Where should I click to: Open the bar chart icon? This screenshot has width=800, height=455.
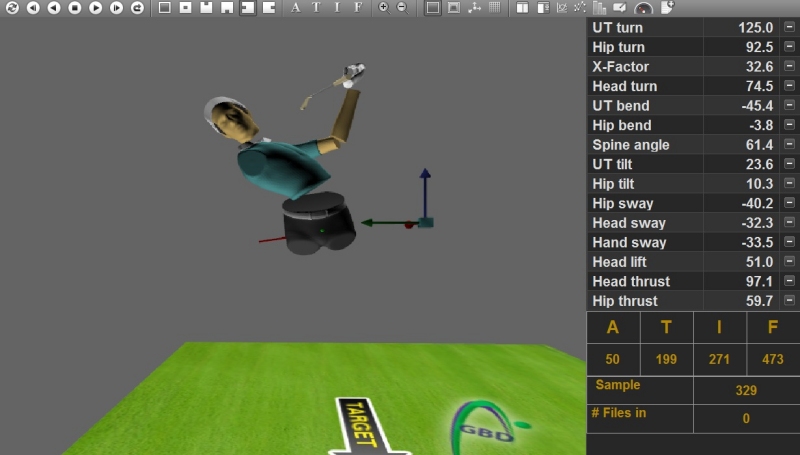(599, 8)
